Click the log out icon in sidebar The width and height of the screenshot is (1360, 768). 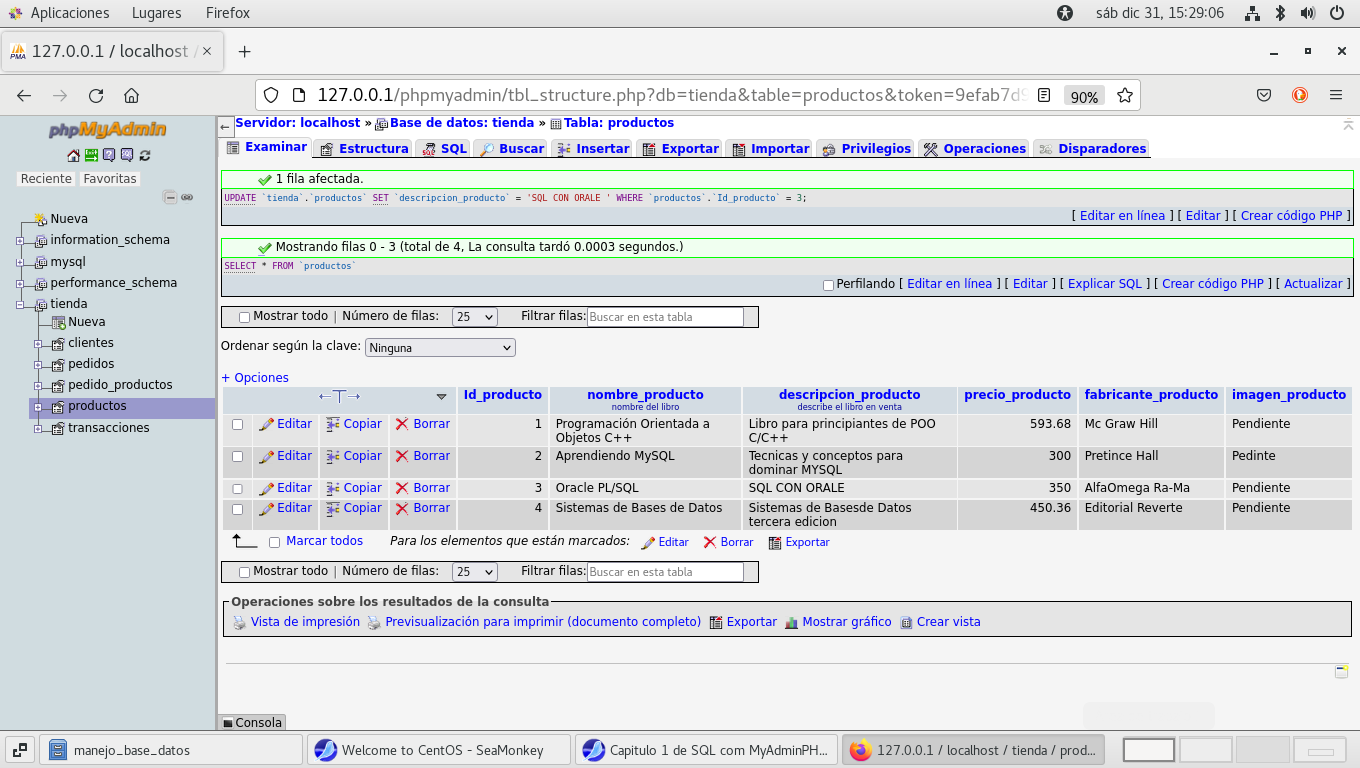coord(91,155)
